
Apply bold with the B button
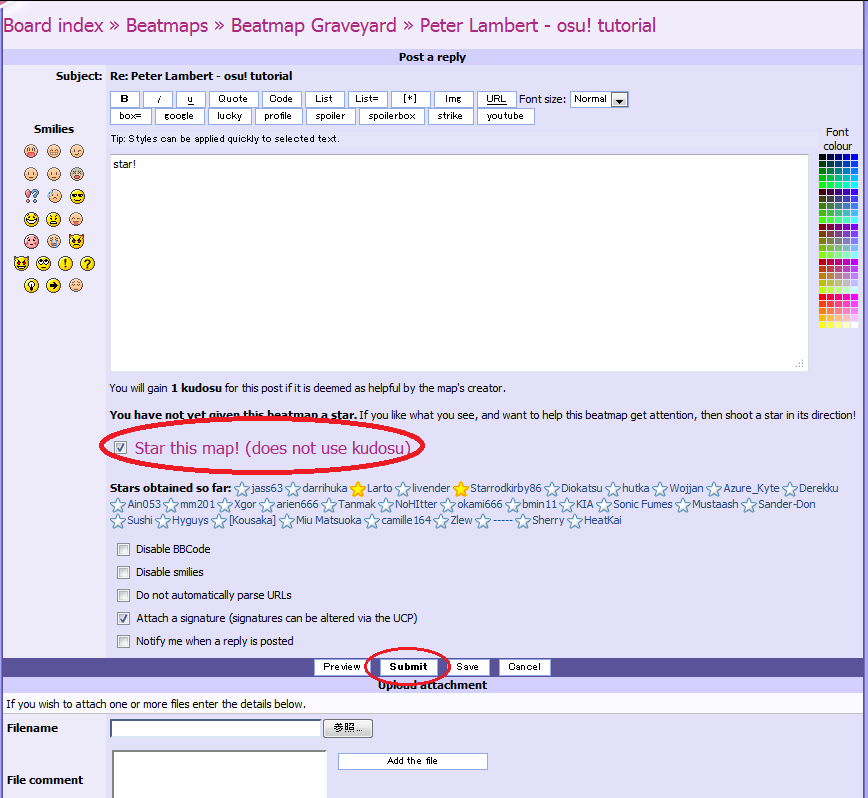tap(125, 99)
